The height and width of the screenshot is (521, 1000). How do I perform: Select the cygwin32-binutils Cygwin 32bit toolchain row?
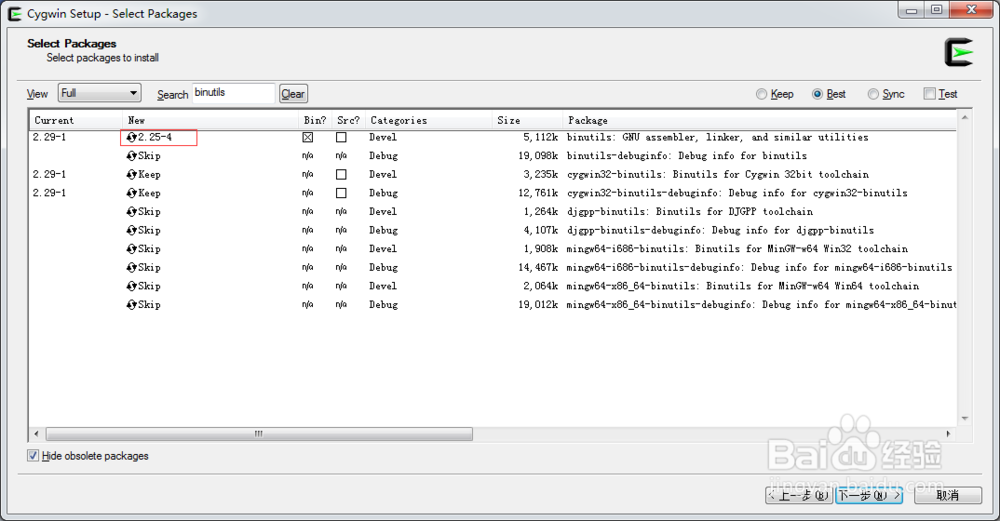click(717, 174)
